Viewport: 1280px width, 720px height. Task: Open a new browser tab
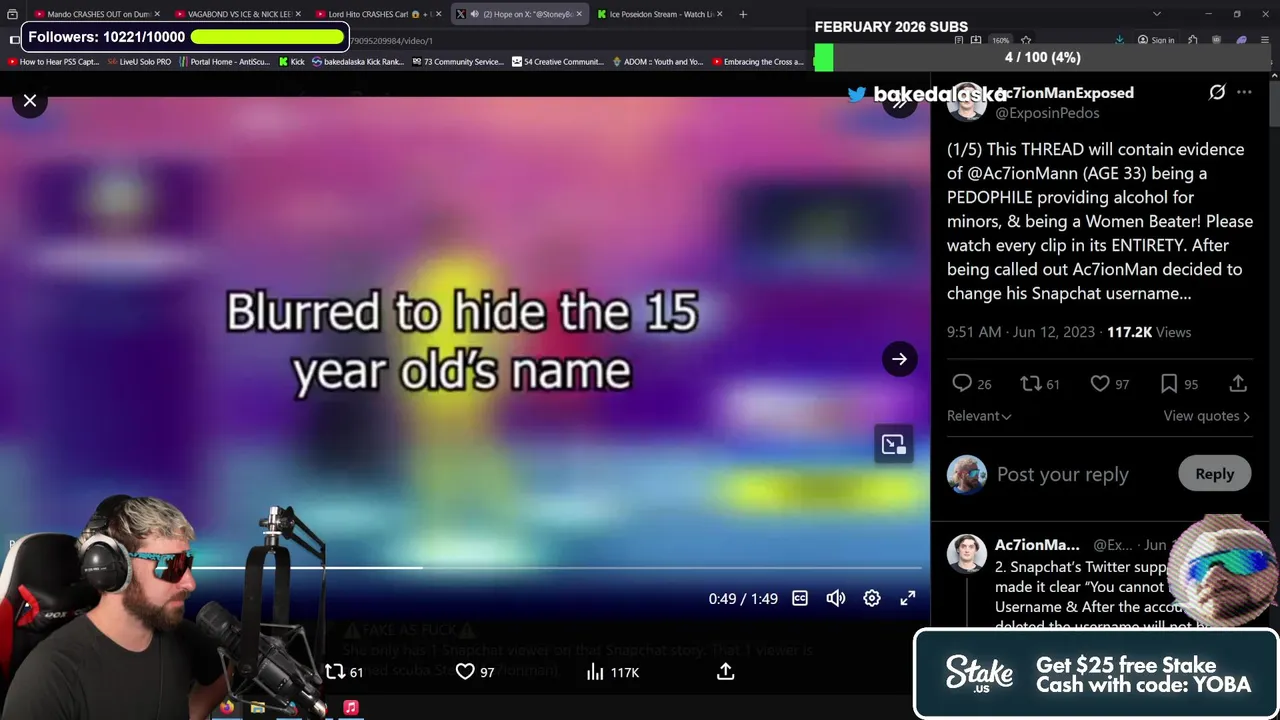tap(743, 14)
